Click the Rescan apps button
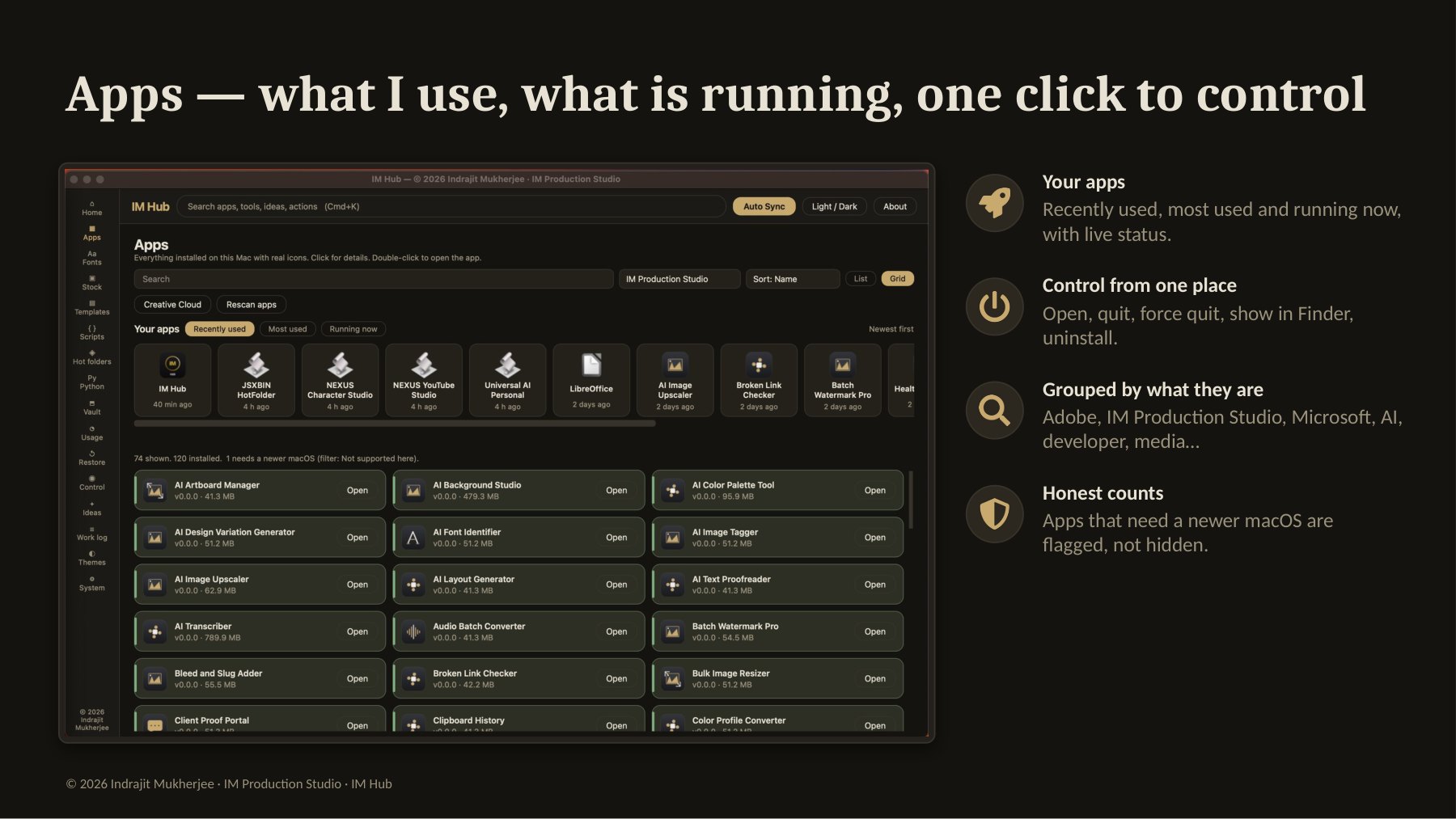1456x819 pixels. click(x=252, y=305)
